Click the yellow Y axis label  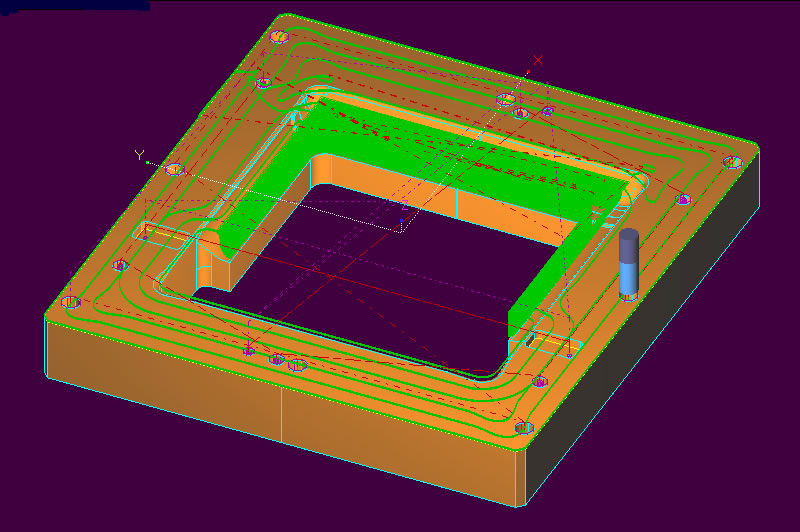coord(139,155)
